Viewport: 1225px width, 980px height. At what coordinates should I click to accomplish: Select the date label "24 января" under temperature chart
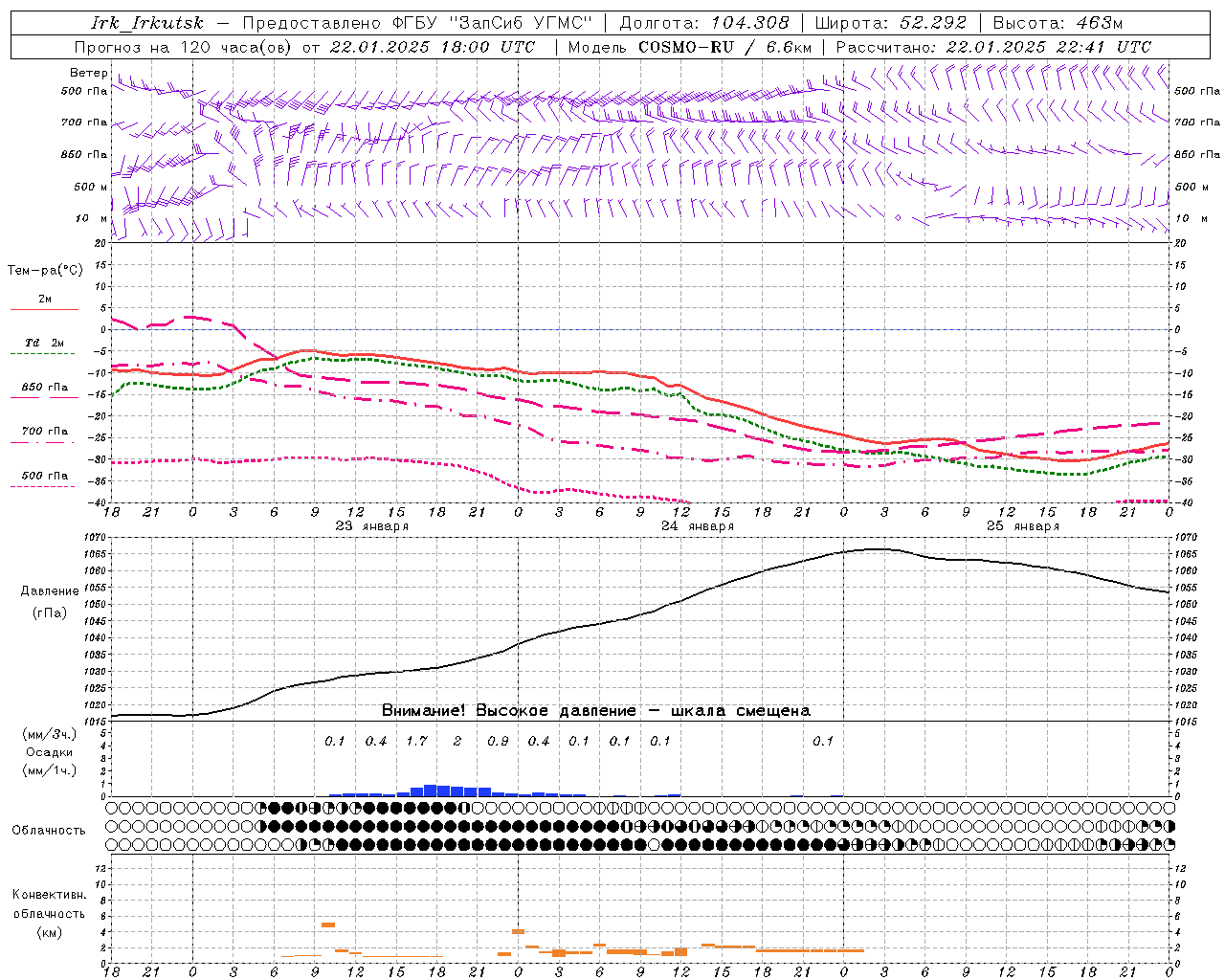pyautogui.click(x=698, y=526)
